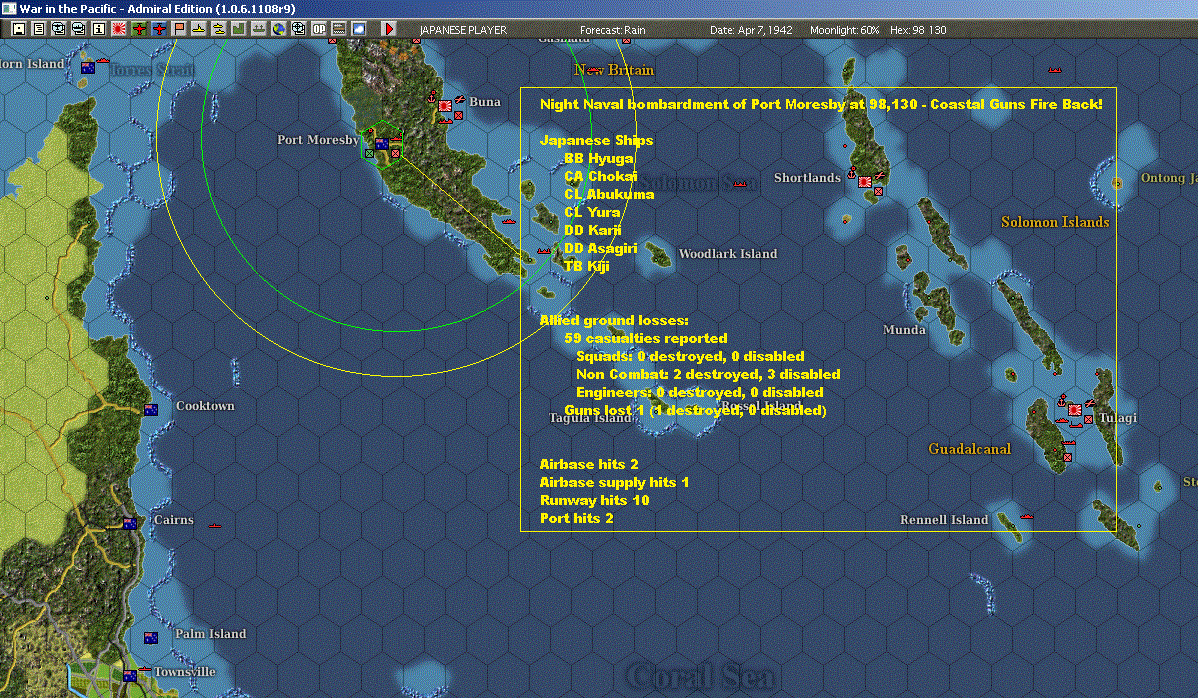Click the two yellow ships toolbar icon

coord(219,29)
